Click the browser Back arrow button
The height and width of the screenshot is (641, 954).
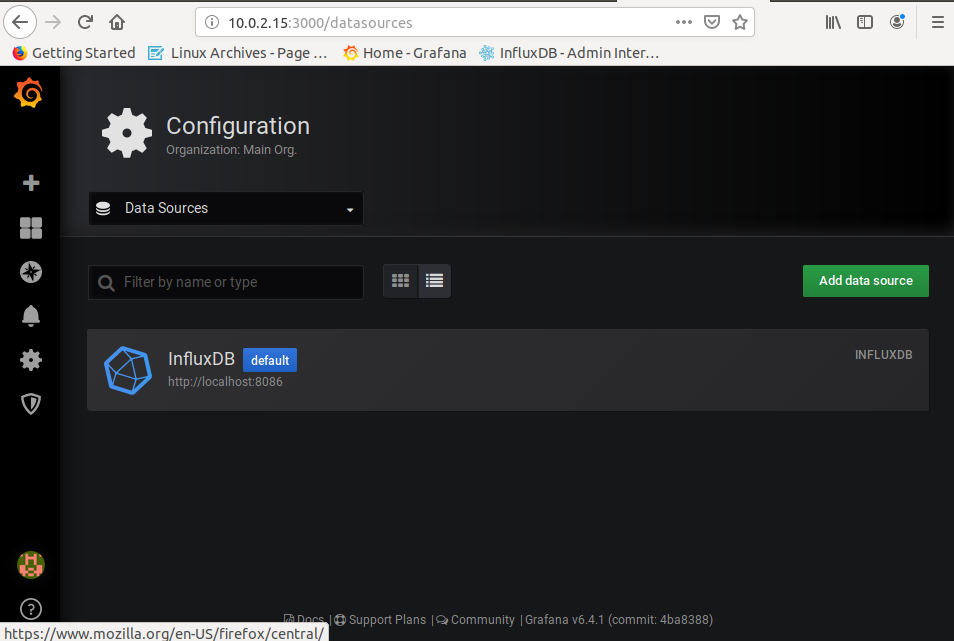20,23
